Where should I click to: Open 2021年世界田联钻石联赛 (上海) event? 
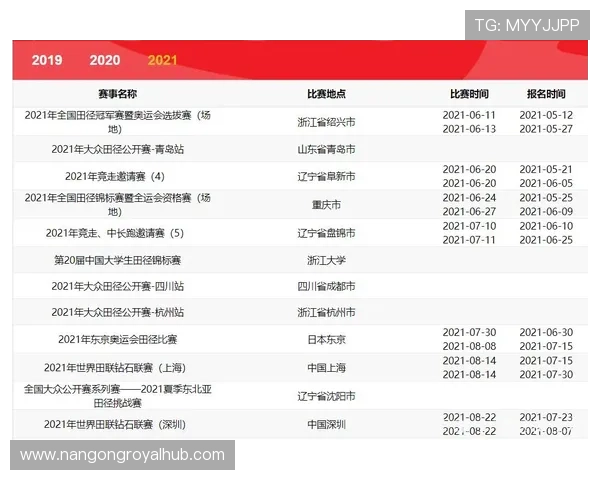point(115,368)
